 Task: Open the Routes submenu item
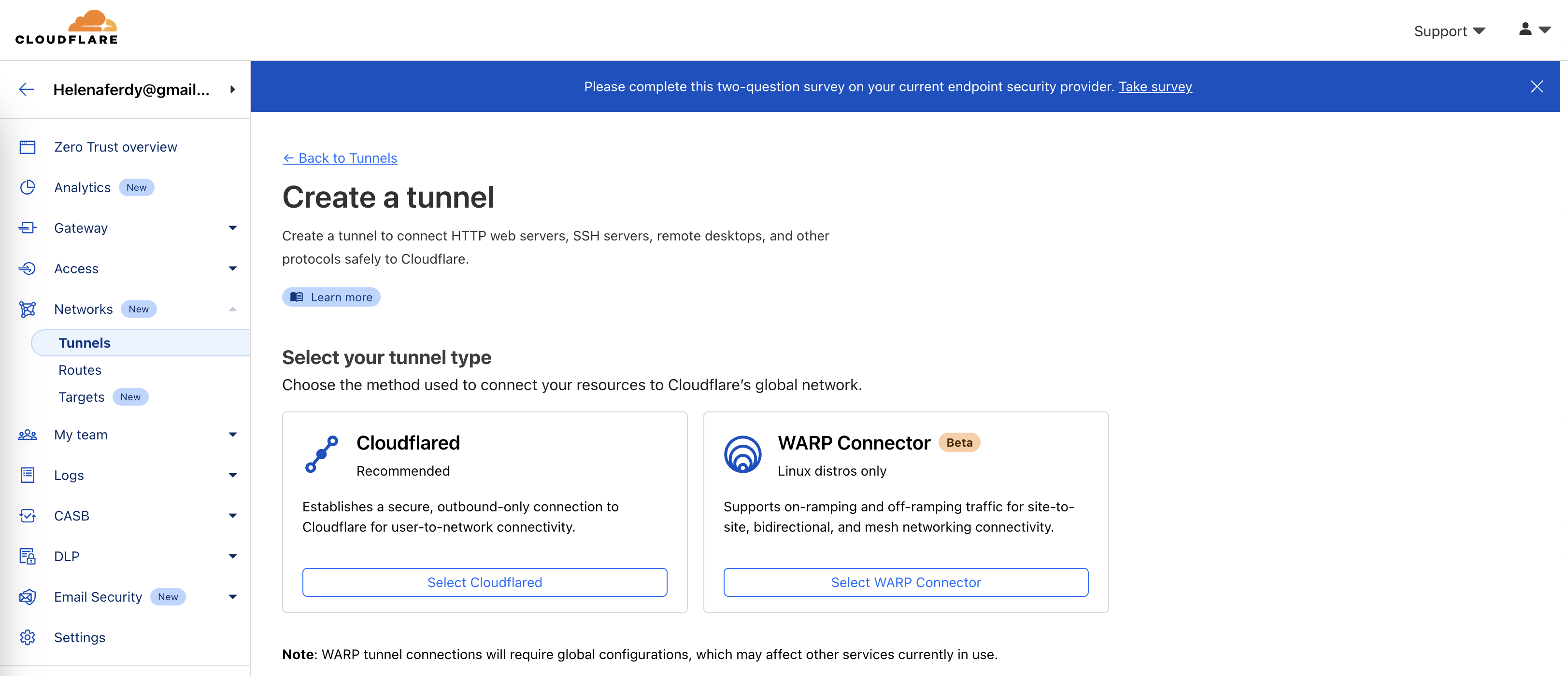point(80,370)
